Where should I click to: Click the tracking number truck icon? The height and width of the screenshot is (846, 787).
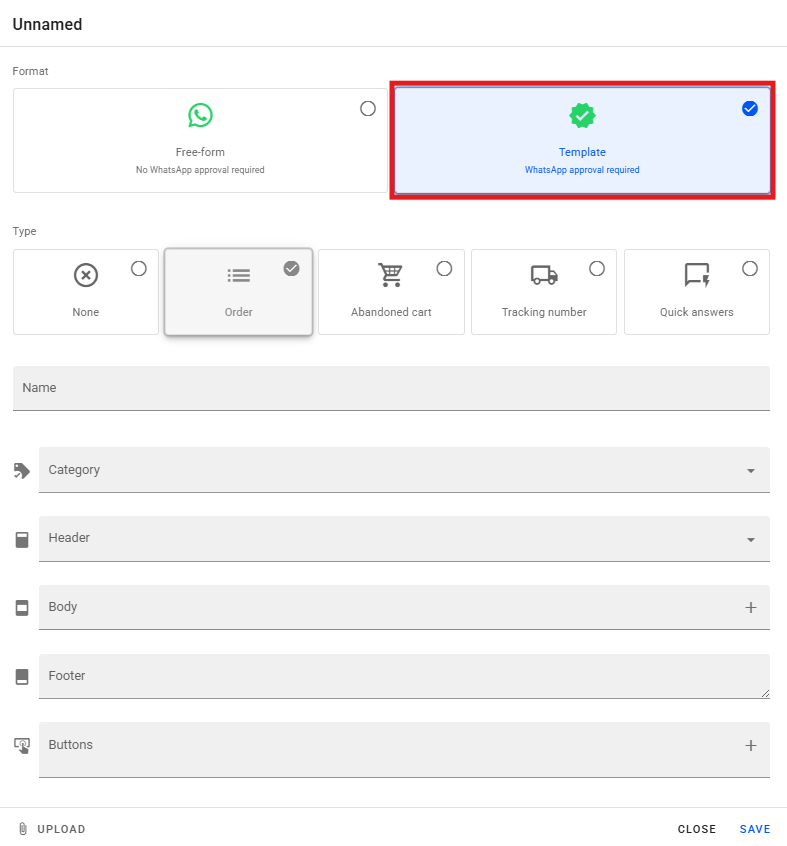coord(544,275)
